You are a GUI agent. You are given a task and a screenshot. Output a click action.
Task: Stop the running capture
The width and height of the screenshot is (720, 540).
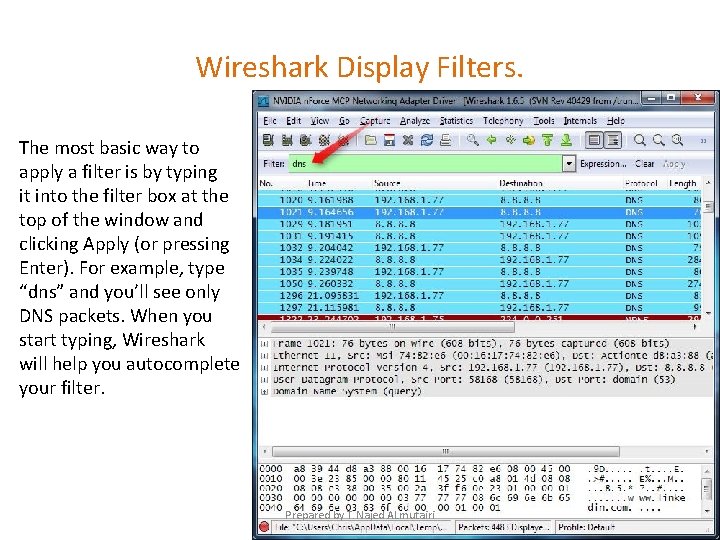(325, 140)
